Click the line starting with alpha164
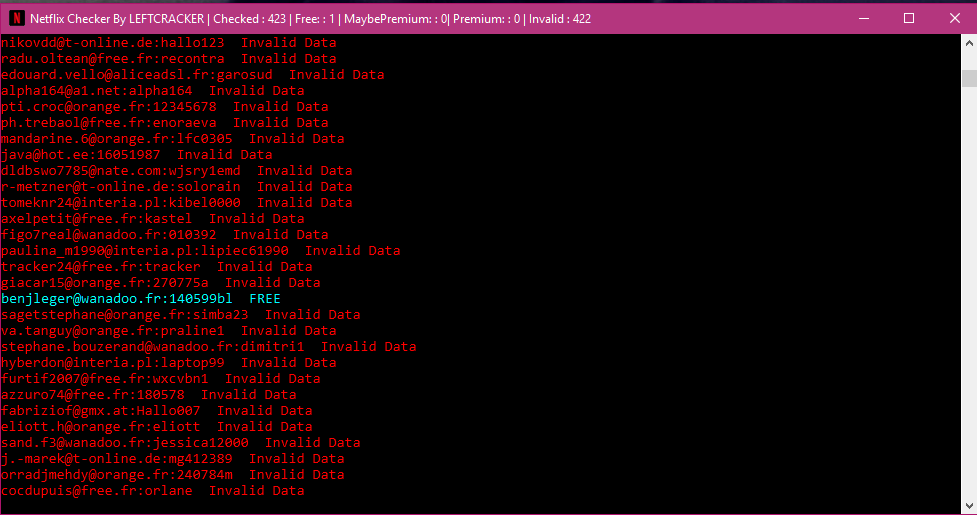This screenshot has width=977, height=515. pyautogui.click(x=96, y=91)
